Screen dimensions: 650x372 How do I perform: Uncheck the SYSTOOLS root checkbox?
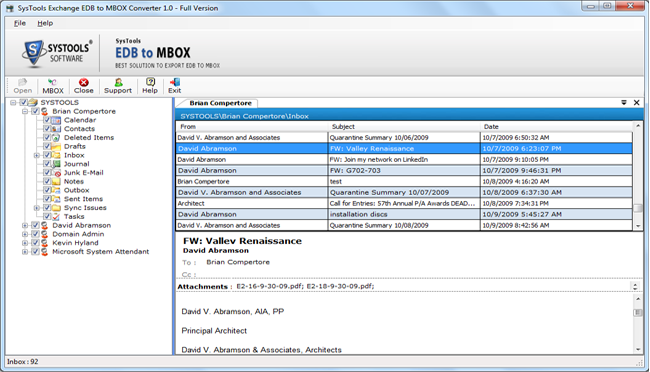(x=24, y=102)
